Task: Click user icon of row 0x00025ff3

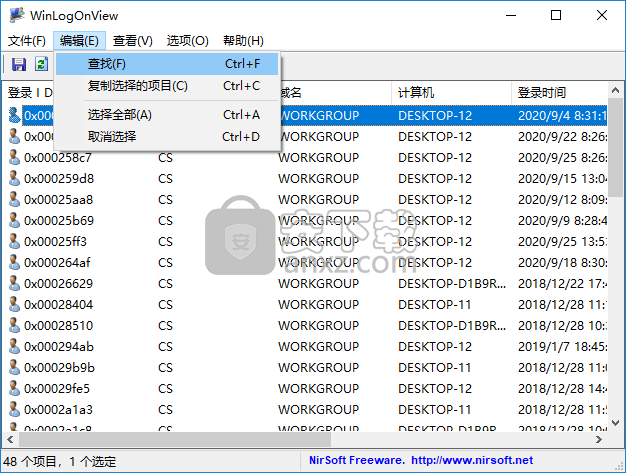Action: click(x=14, y=241)
